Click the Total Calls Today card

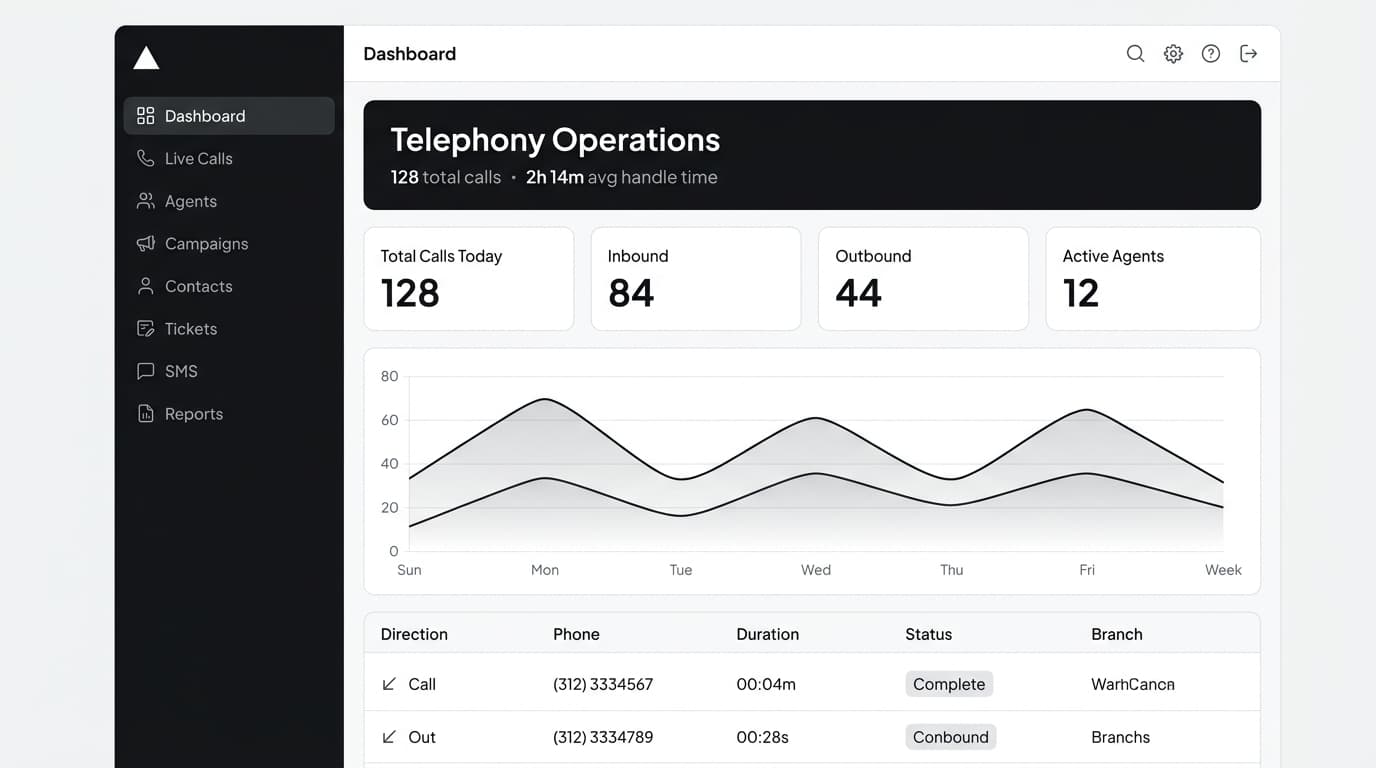469,279
